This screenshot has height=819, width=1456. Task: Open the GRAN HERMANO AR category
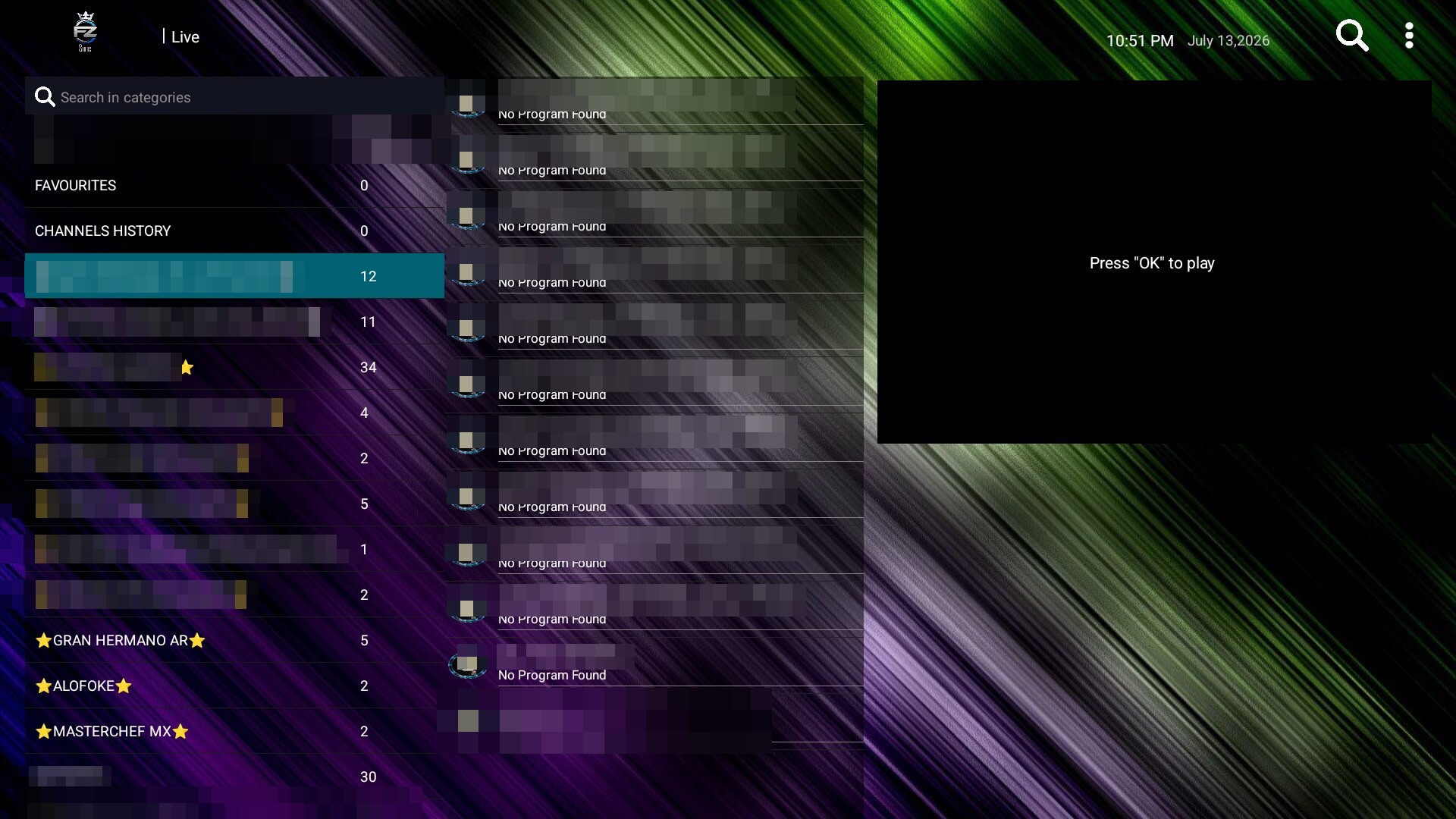tap(234, 640)
